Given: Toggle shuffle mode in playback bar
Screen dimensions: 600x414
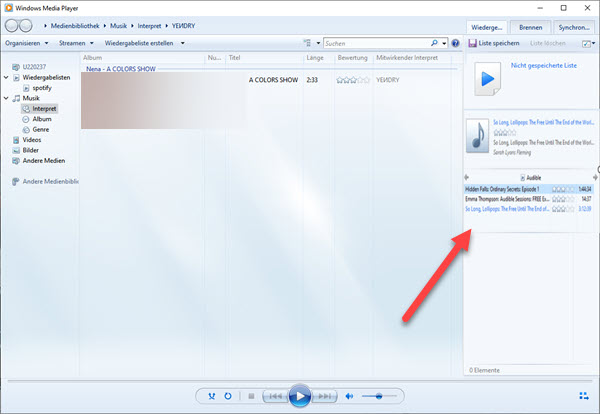Looking at the screenshot, I should (212, 396).
